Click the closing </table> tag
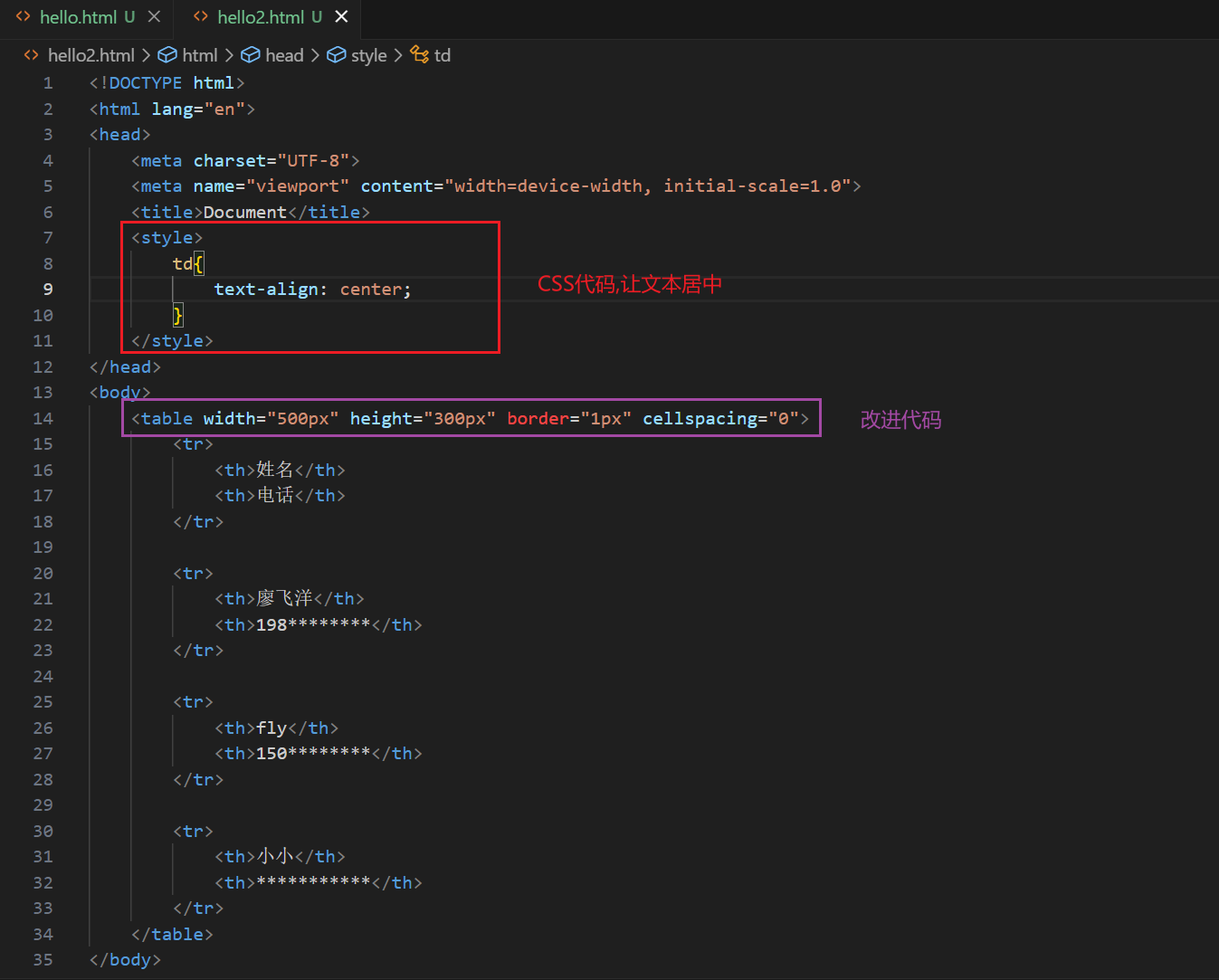The image size is (1219, 980). coord(172,934)
